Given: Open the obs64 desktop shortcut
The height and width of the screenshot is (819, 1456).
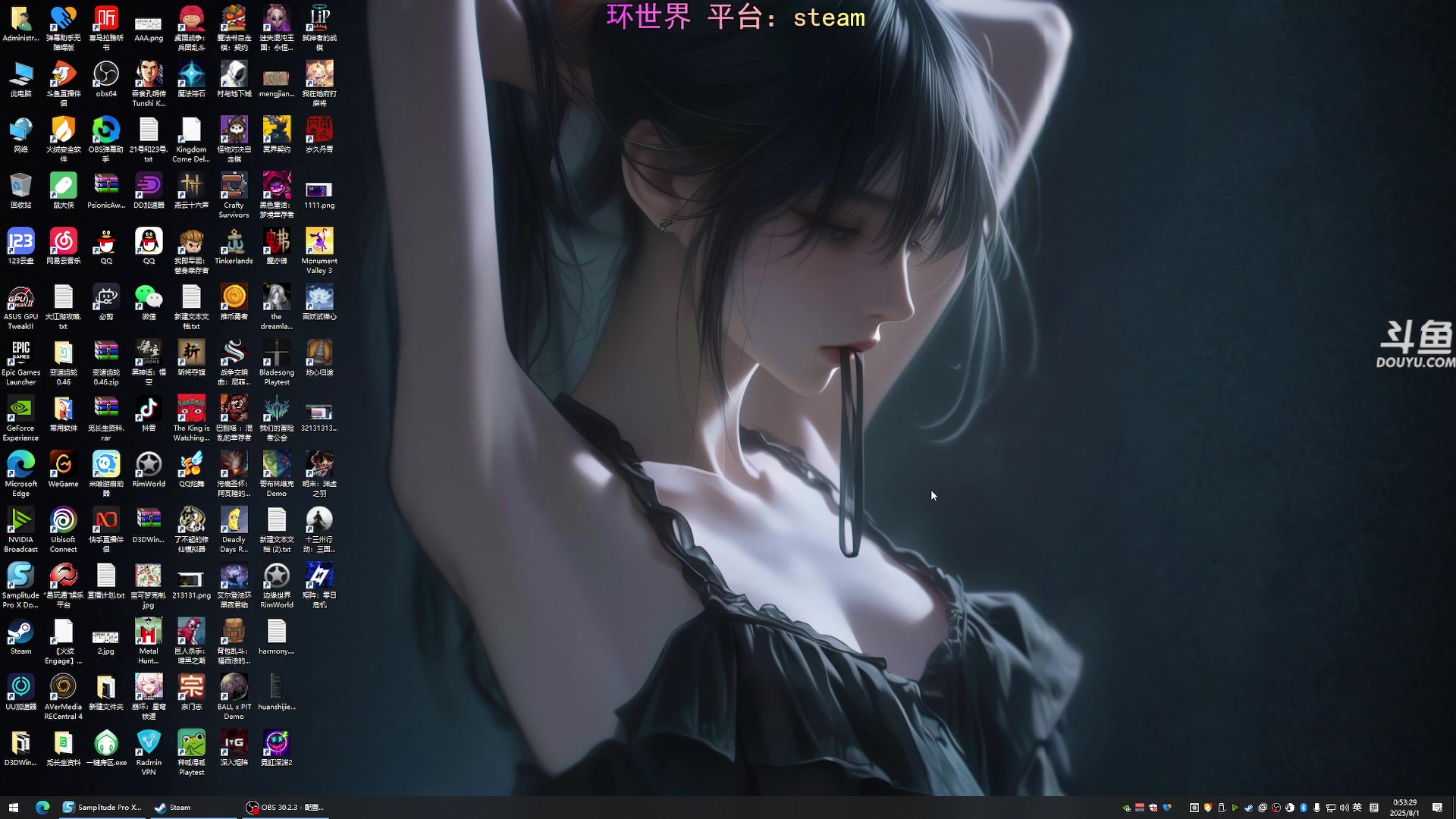Looking at the screenshot, I should click(x=106, y=80).
